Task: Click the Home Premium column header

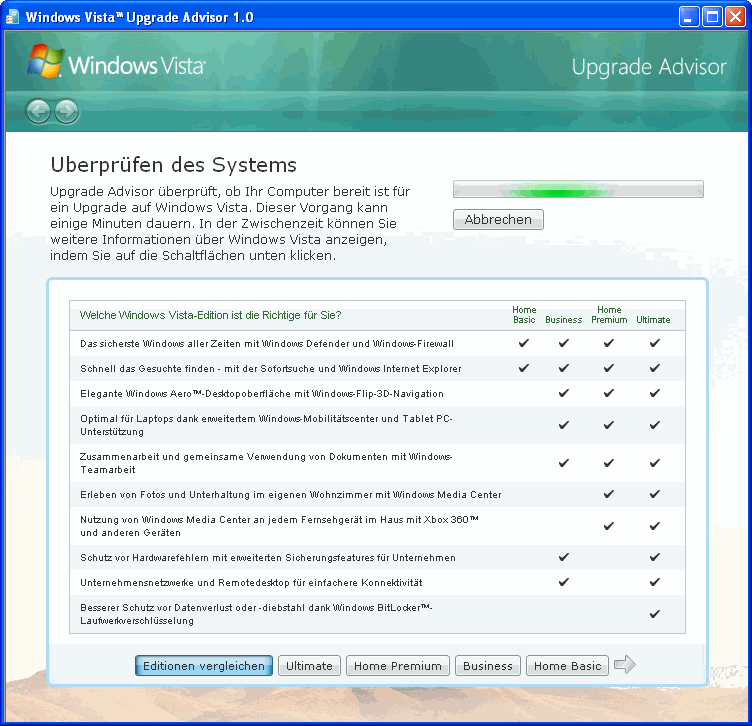Action: (x=609, y=315)
